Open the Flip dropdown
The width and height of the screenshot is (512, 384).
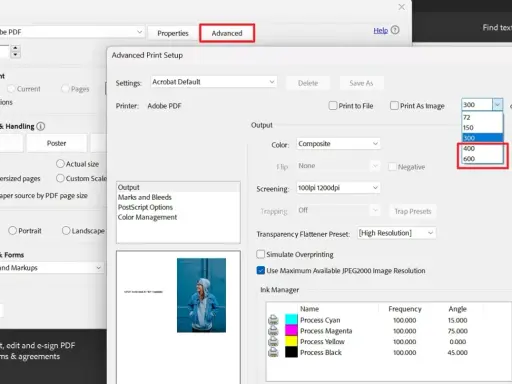[x=338, y=166]
